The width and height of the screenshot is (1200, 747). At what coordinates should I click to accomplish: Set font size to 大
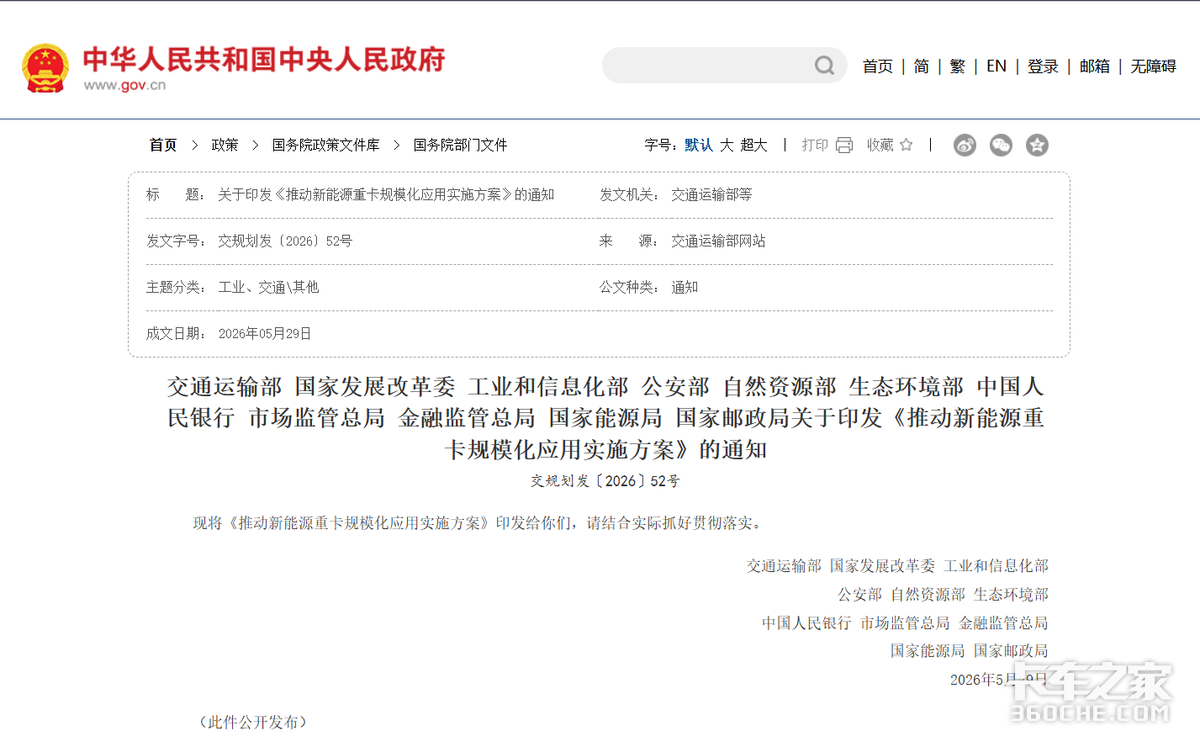727,145
